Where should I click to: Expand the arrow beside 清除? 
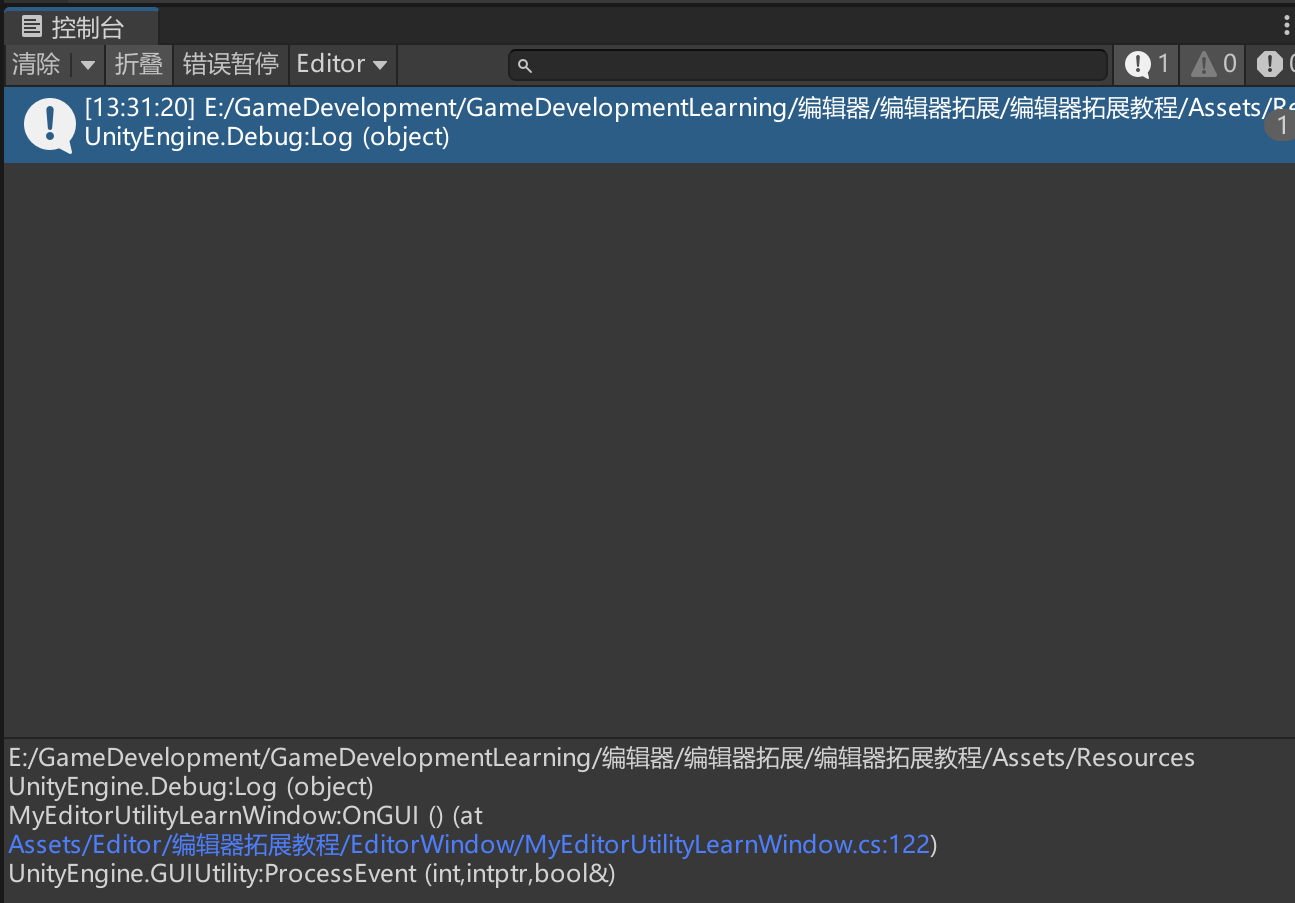(x=88, y=65)
